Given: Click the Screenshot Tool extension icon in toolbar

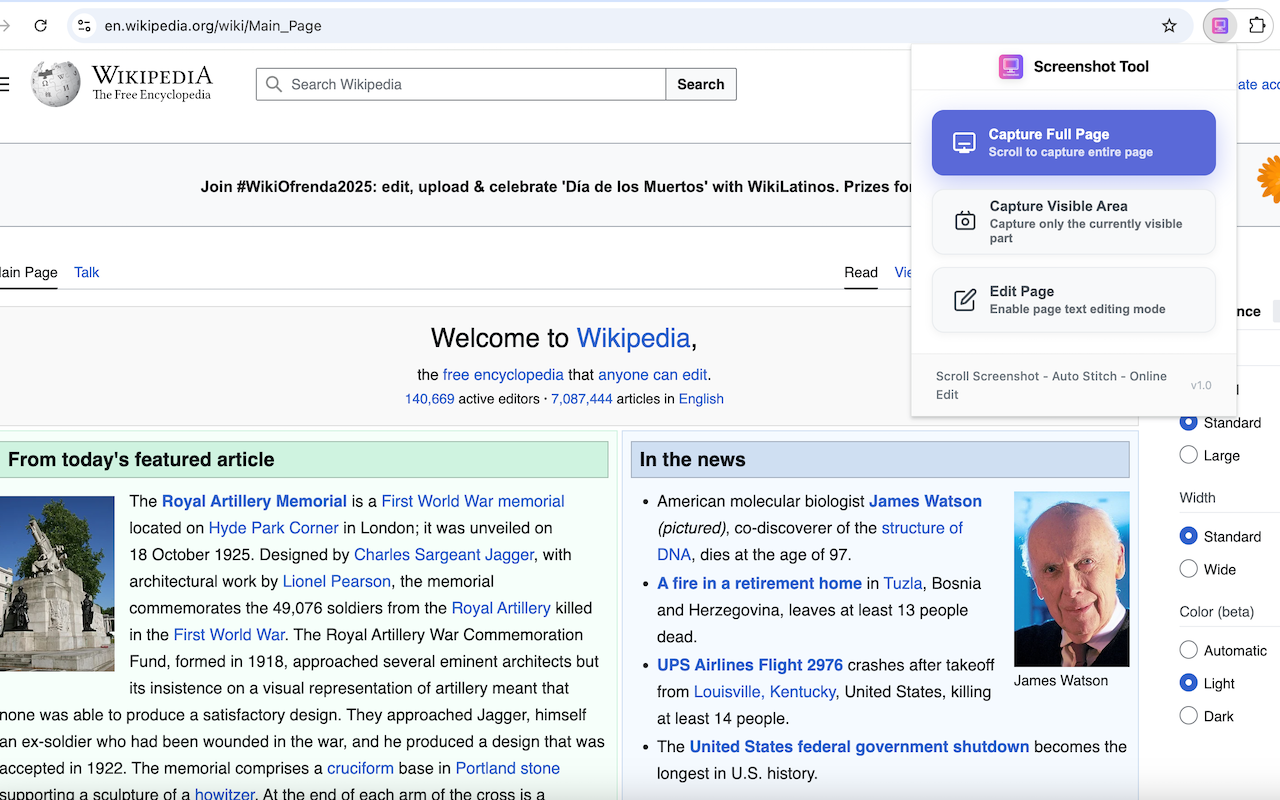Looking at the screenshot, I should tap(1220, 26).
